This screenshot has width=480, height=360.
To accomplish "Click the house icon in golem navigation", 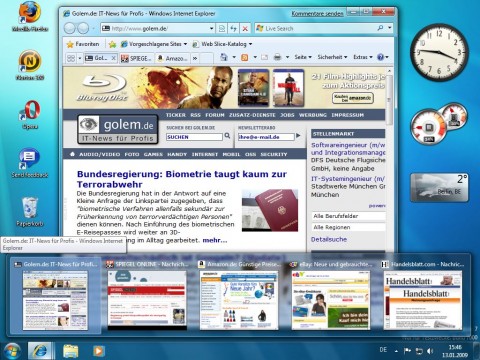I will pos(72,154).
